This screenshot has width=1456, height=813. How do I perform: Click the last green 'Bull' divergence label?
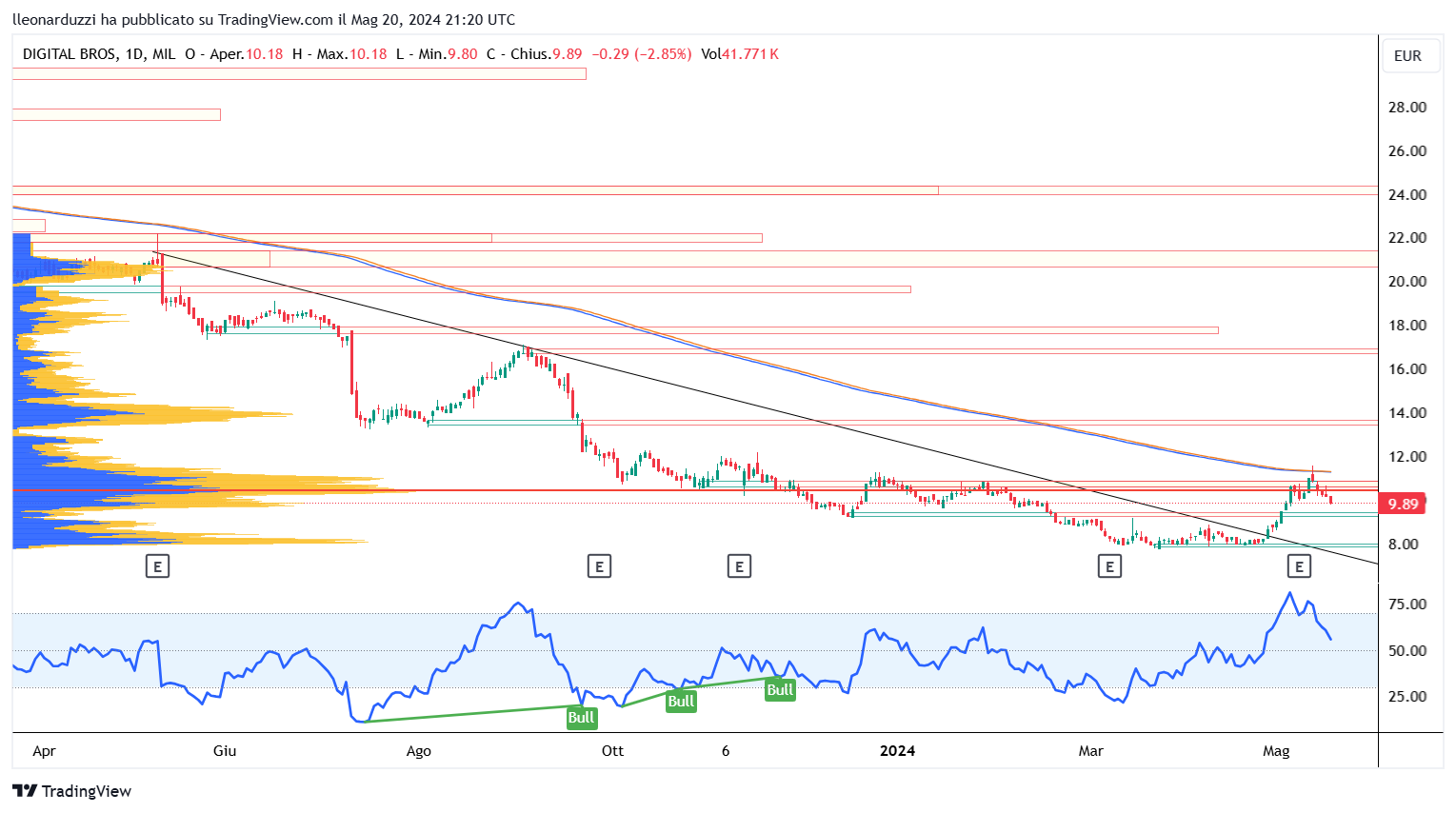pyautogui.click(x=780, y=690)
